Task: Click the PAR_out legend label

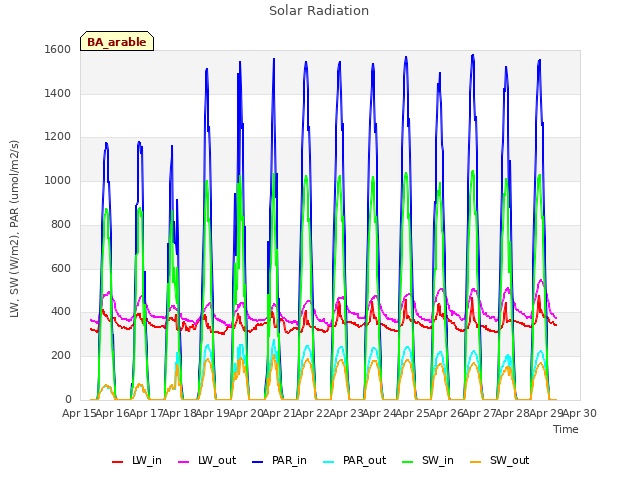Action: tap(364, 460)
